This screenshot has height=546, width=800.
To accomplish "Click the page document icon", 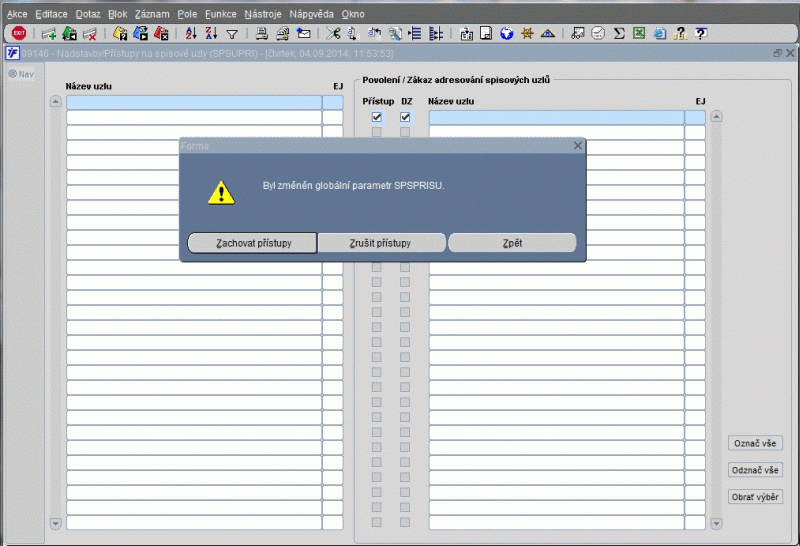I will tap(486, 34).
